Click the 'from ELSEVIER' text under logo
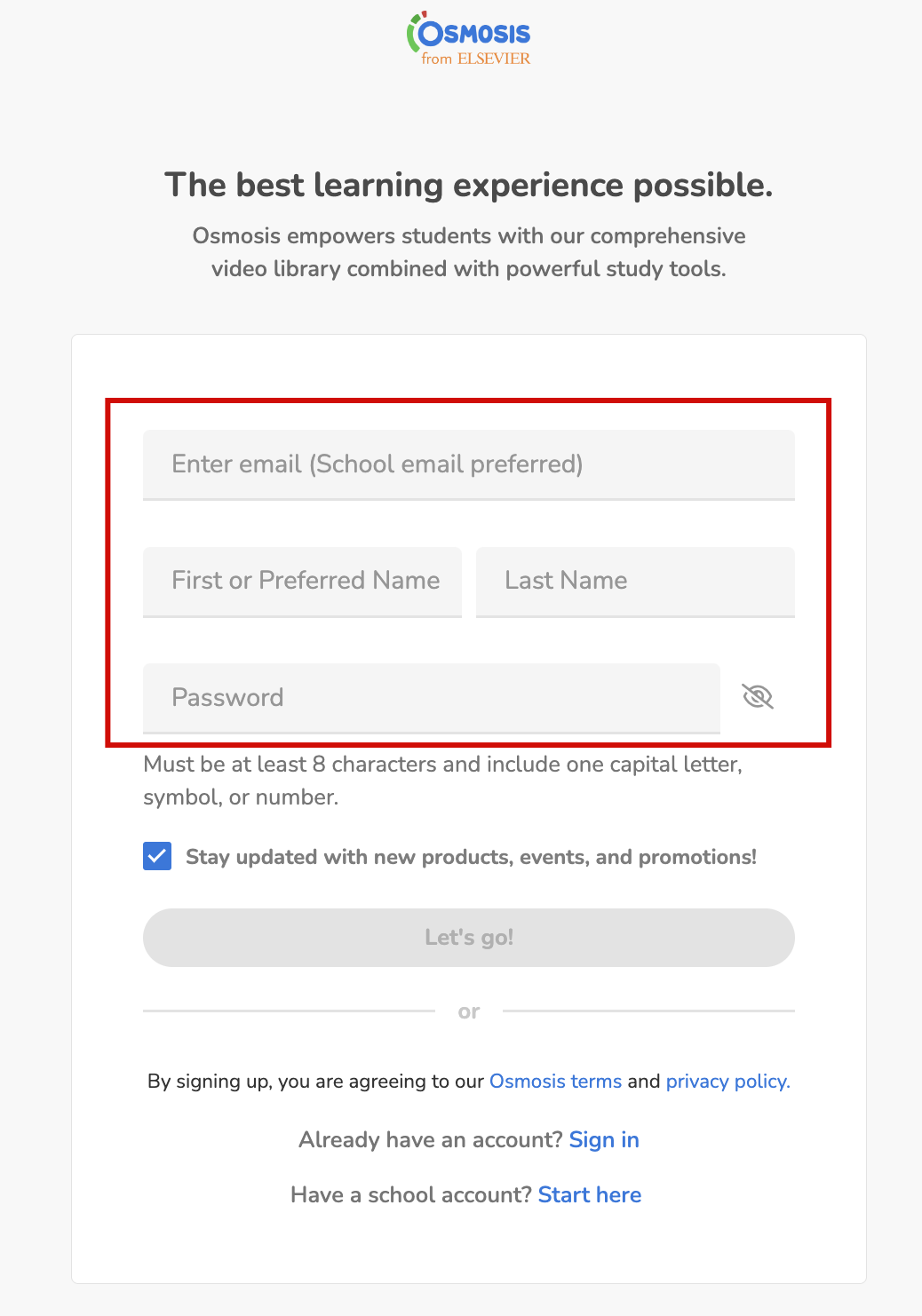This screenshot has height=1316, width=922. (476, 59)
